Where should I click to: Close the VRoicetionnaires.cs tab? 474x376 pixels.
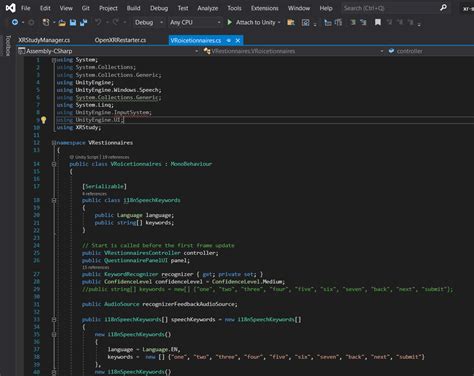tap(238, 40)
